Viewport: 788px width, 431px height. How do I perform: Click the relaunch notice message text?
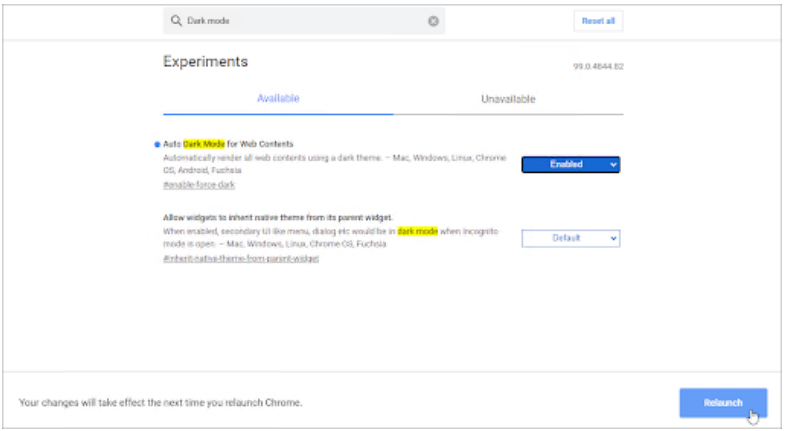click(x=161, y=403)
